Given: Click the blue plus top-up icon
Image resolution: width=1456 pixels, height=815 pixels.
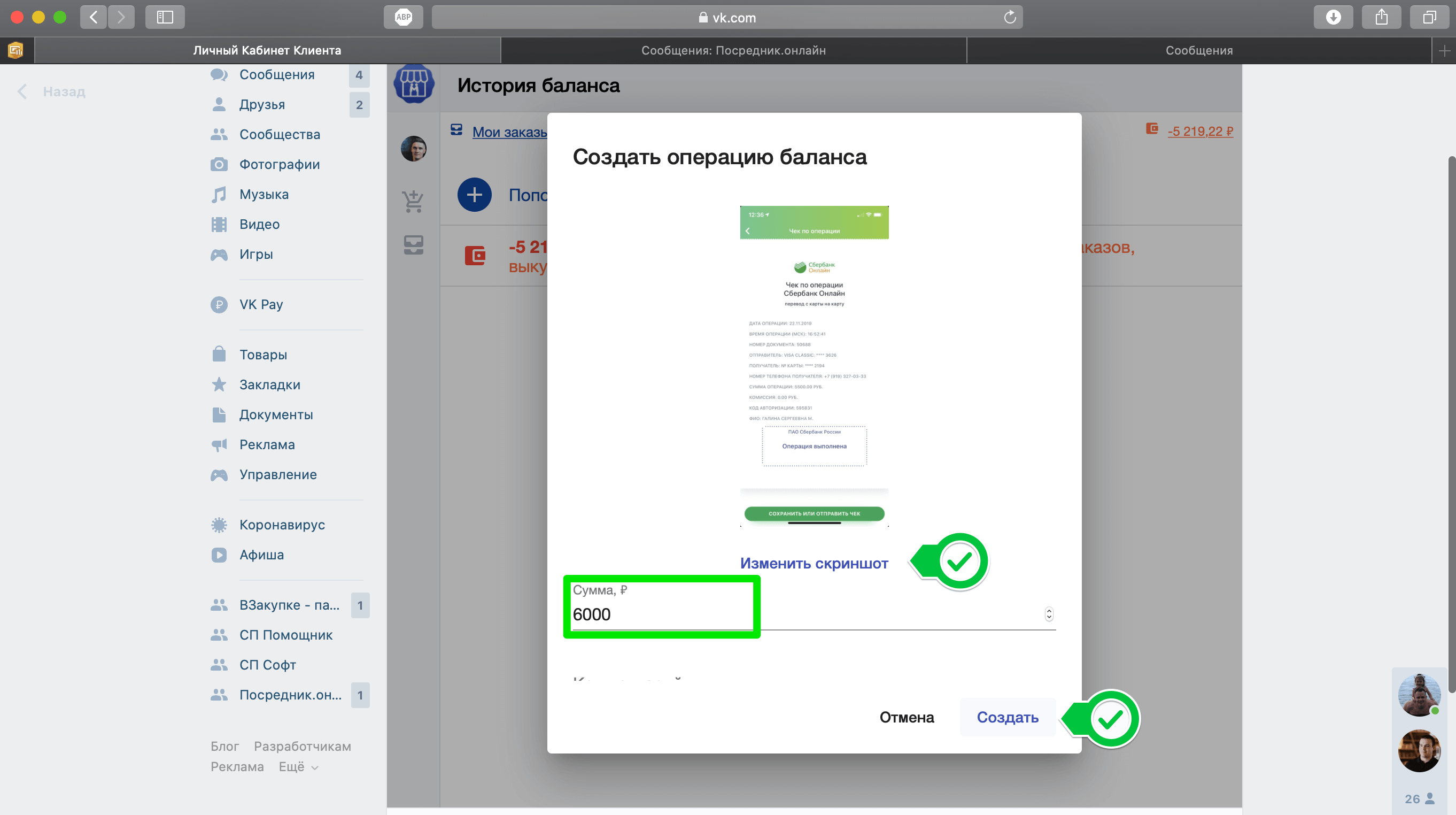Looking at the screenshot, I should coord(474,195).
